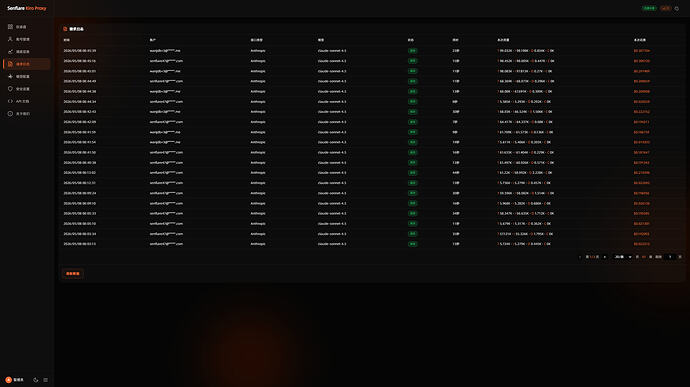This screenshot has width=690, height=387.
Task: Collapse sidebar using the bottom menu icon
Action: coord(45,380)
